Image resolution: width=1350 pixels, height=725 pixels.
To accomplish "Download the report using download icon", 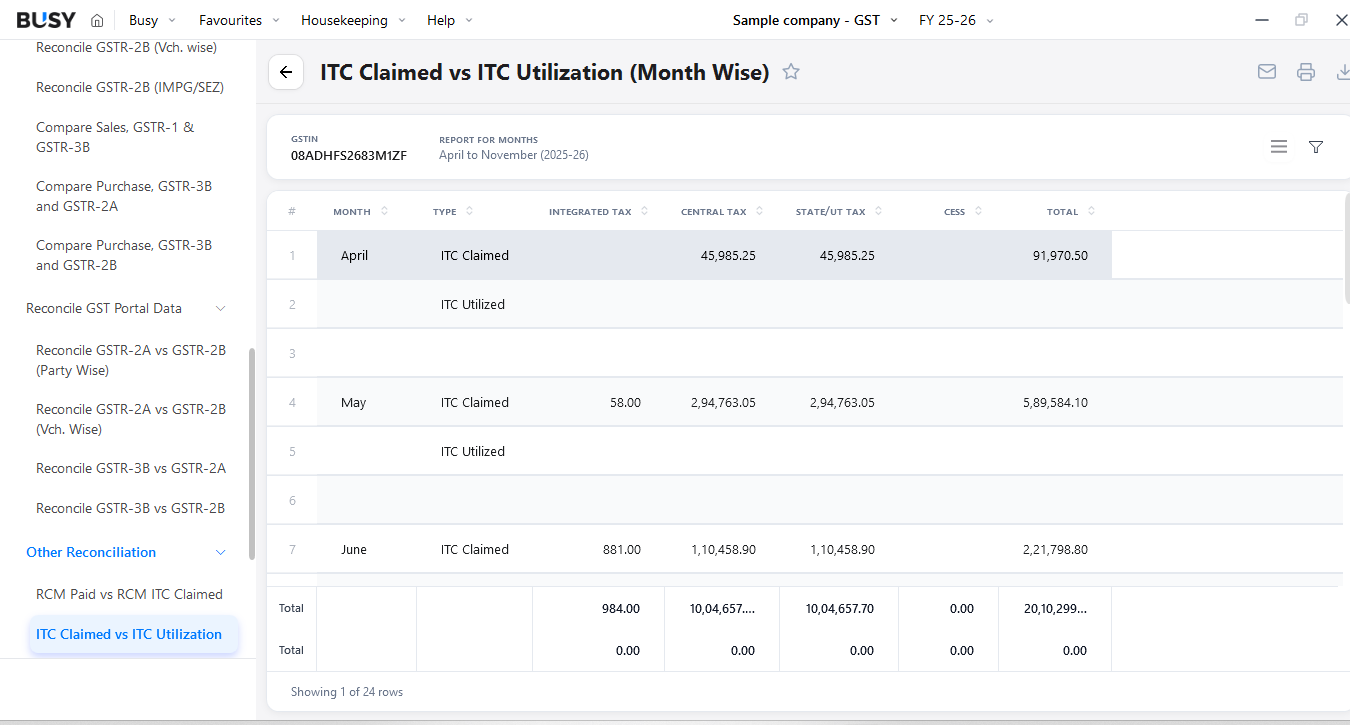I will (1343, 72).
